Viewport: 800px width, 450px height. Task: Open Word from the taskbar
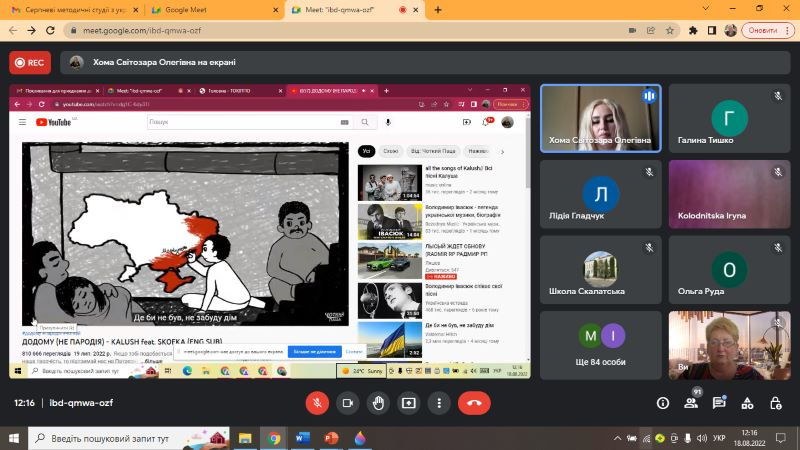click(303, 438)
